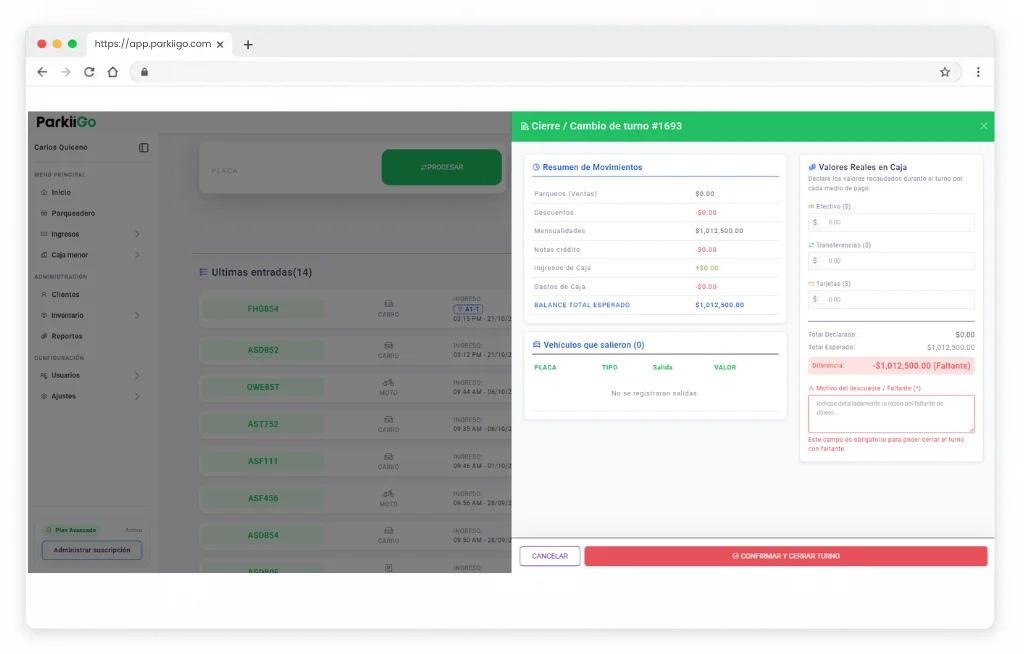
Task: Click the Motivo del descuadre text area
Action: [891, 414]
